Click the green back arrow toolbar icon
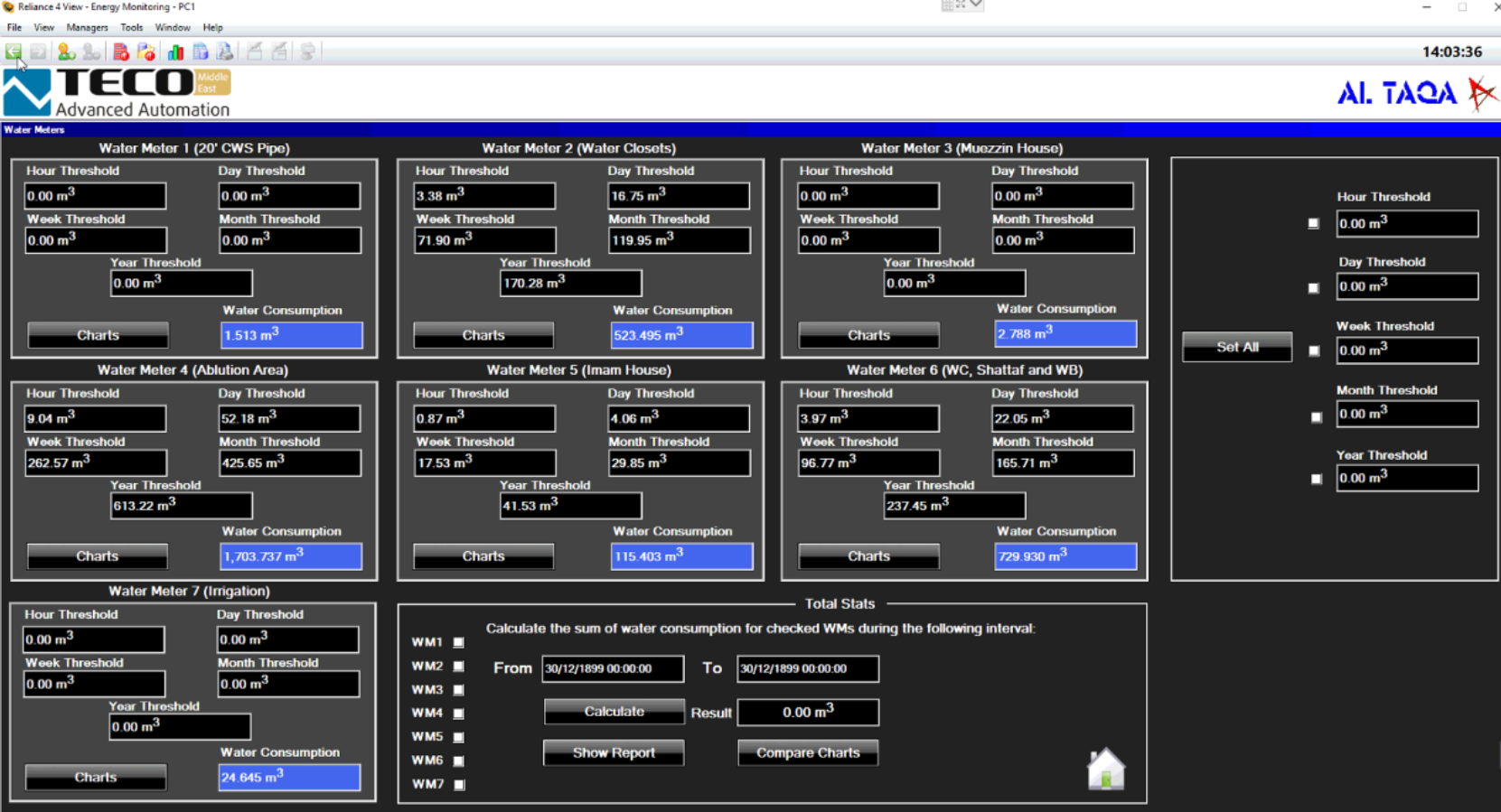Viewport: 1501px width, 812px height. (14, 52)
